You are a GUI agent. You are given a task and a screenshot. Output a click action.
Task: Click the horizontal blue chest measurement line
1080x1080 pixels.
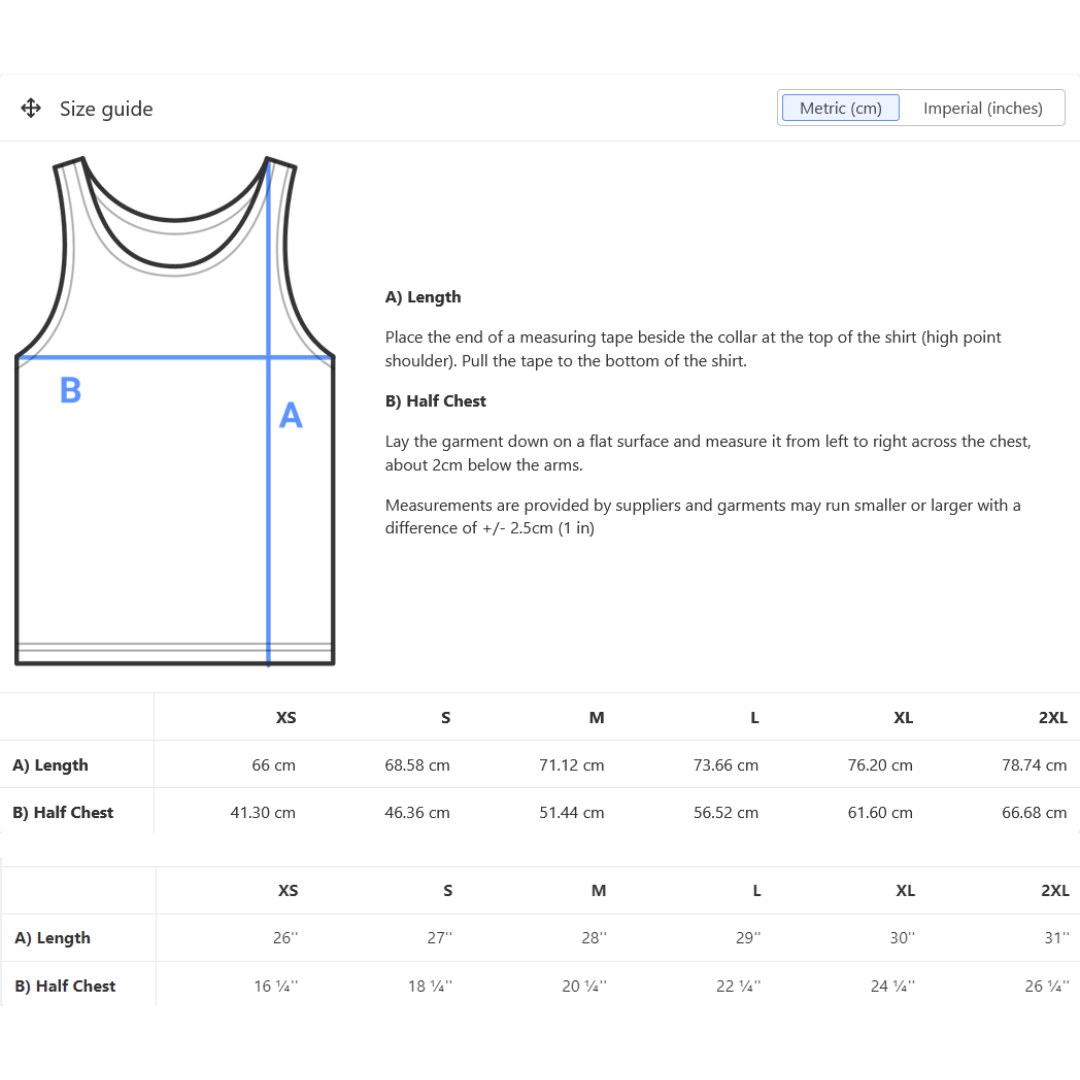[150, 358]
